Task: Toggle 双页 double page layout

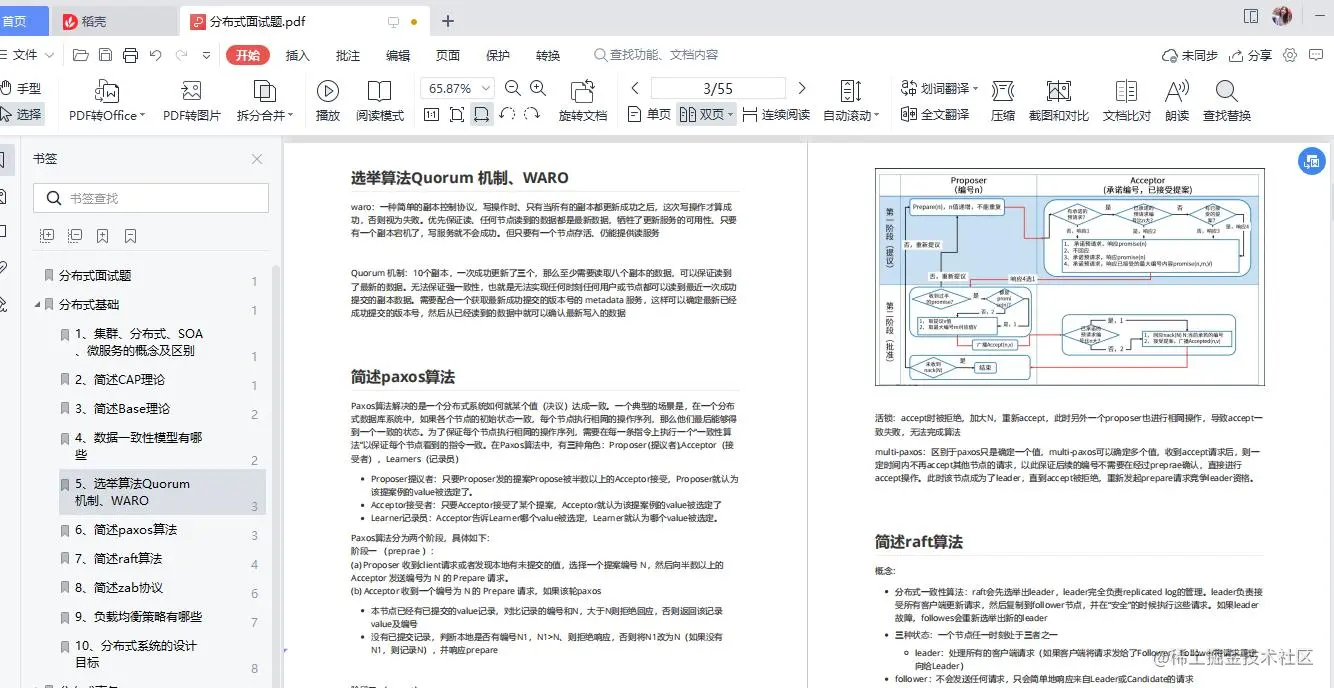Action: 705,114
